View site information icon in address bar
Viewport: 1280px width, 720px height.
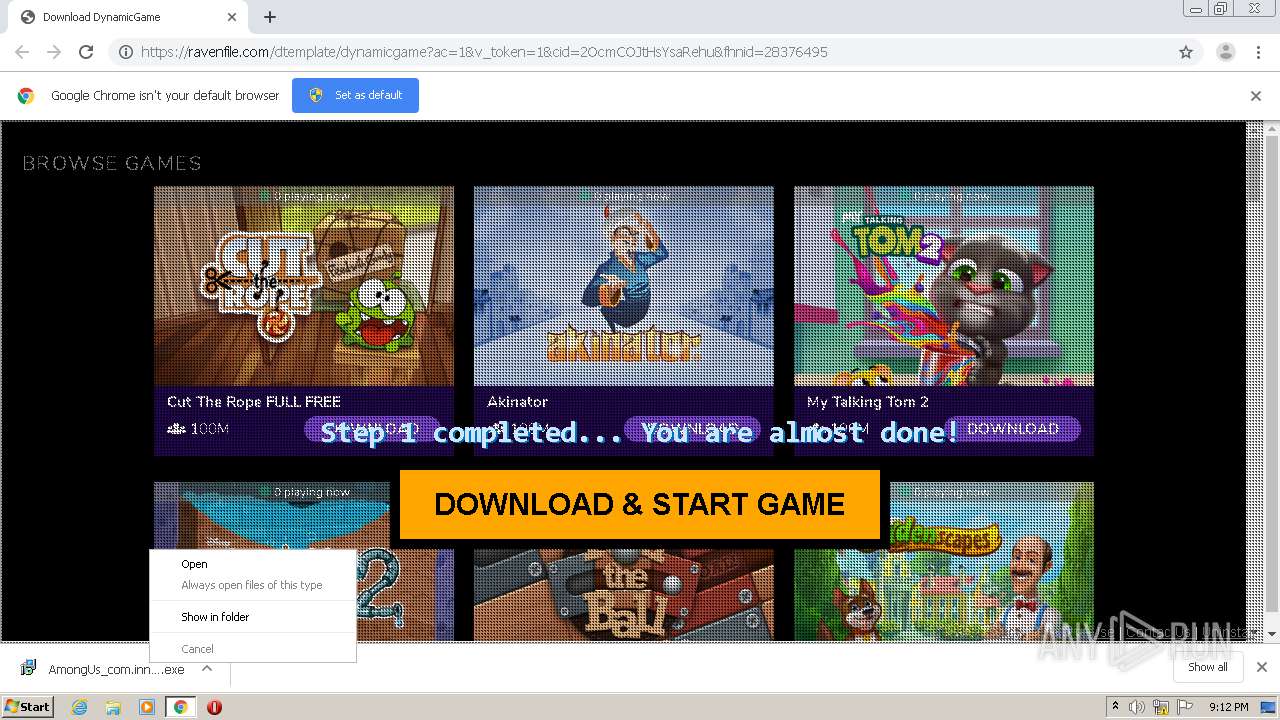(125, 52)
